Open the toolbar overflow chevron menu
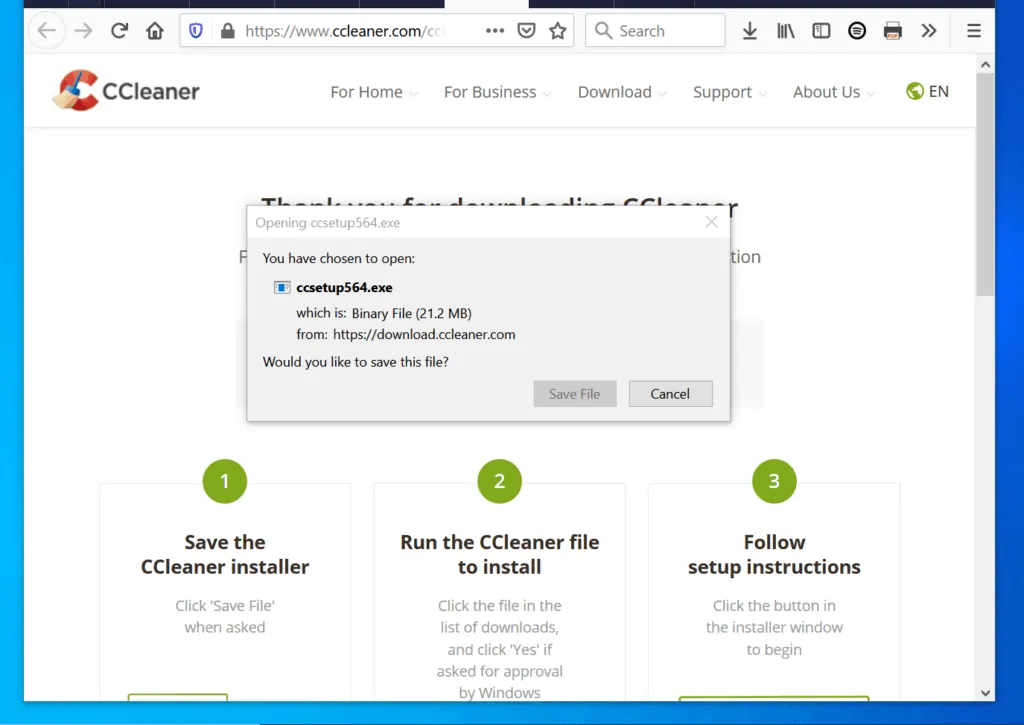 [x=928, y=30]
